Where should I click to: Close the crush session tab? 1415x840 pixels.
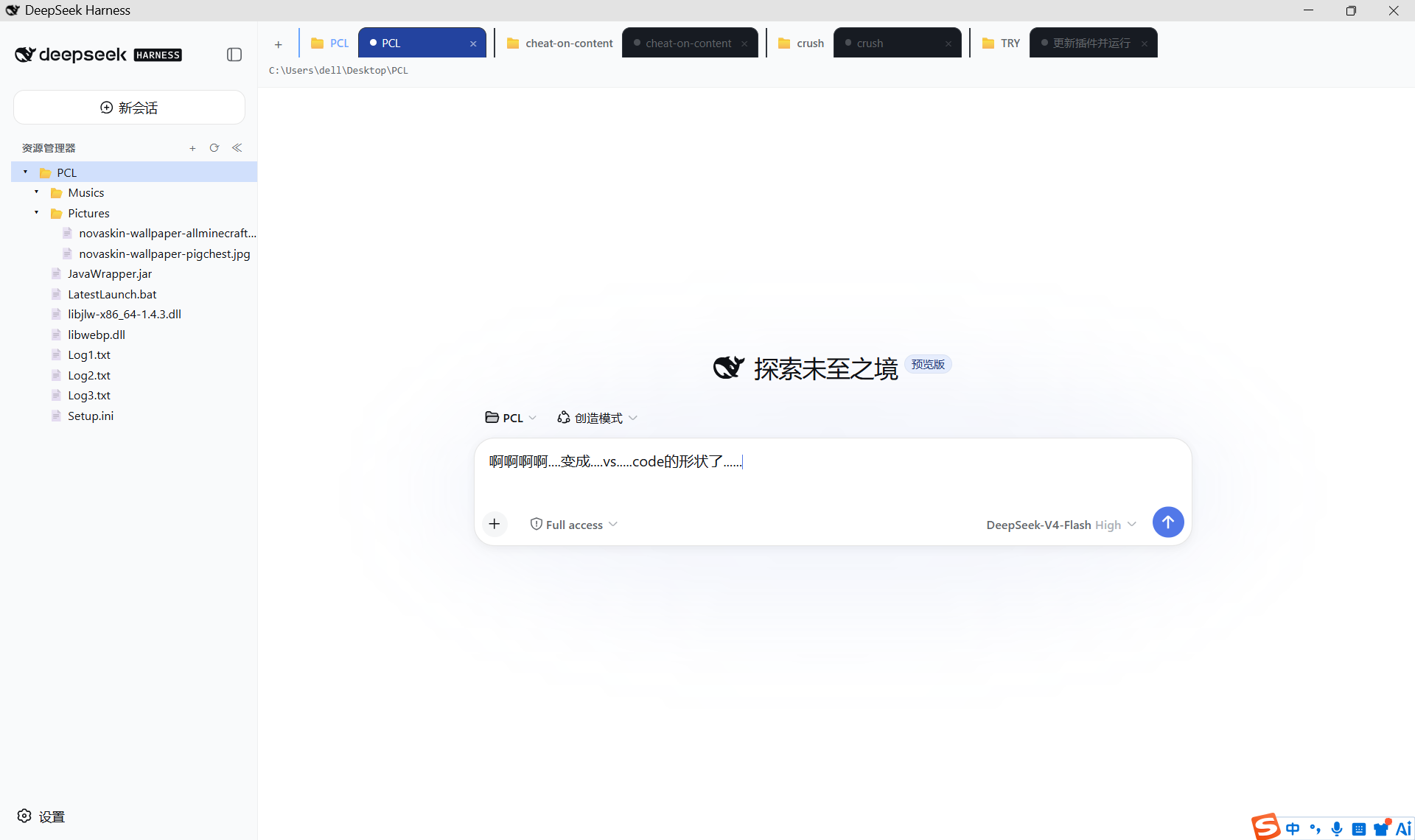pyautogui.click(x=948, y=43)
